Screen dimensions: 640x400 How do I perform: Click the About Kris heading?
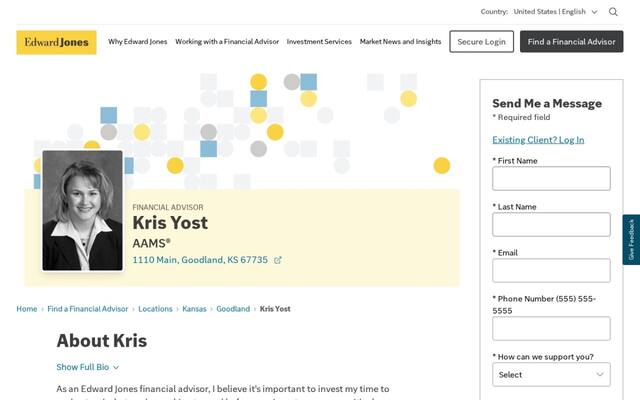[102, 341]
